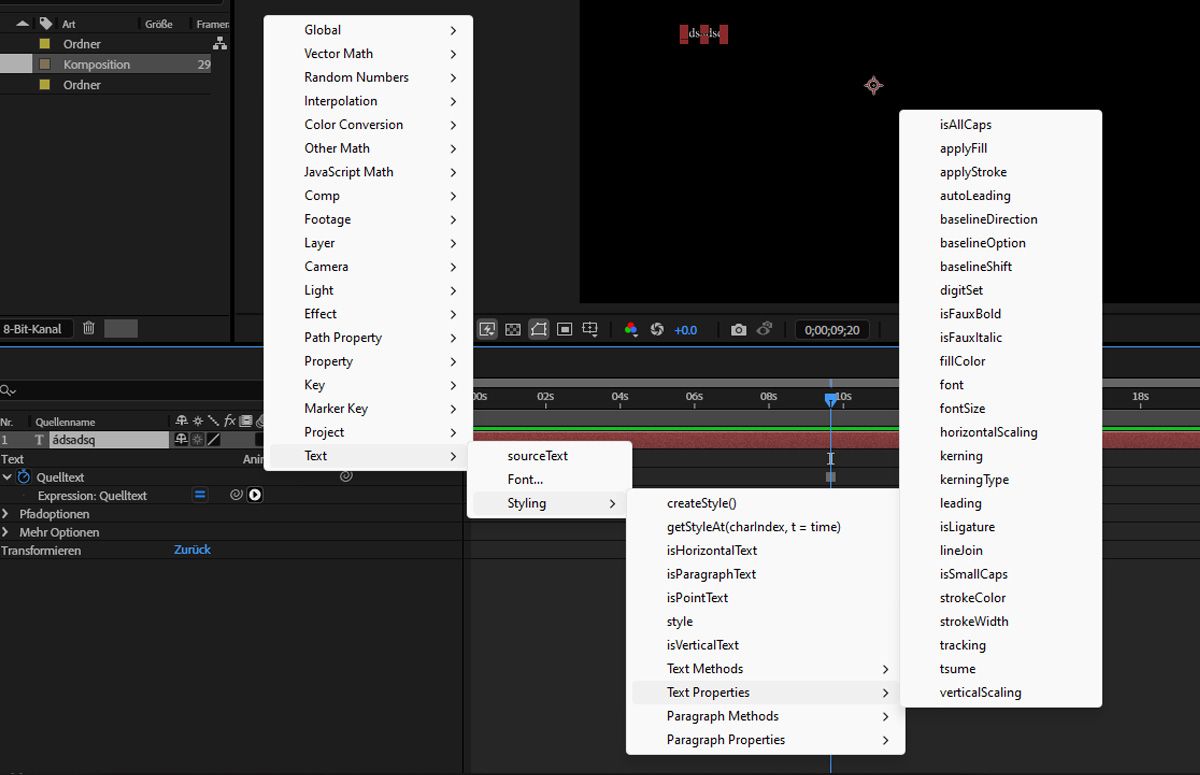Click the tan label swatch of Komposition
This screenshot has height=775, width=1200.
click(44, 64)
